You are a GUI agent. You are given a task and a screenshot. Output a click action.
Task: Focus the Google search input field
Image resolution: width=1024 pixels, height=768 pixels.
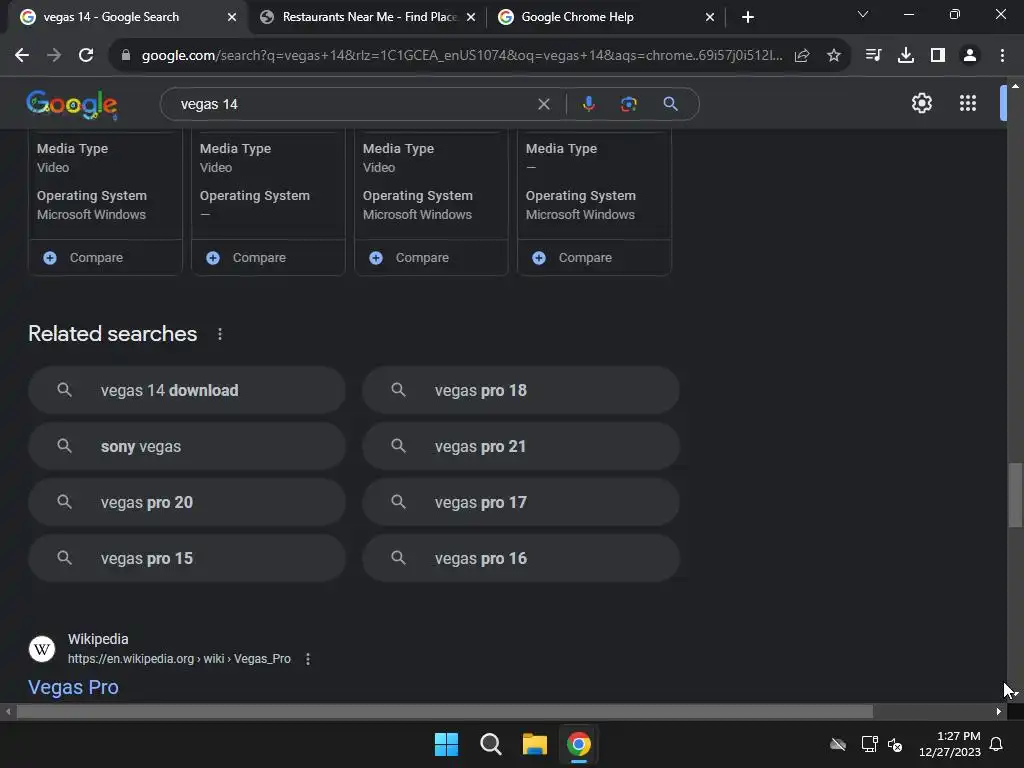coord(353,104)
